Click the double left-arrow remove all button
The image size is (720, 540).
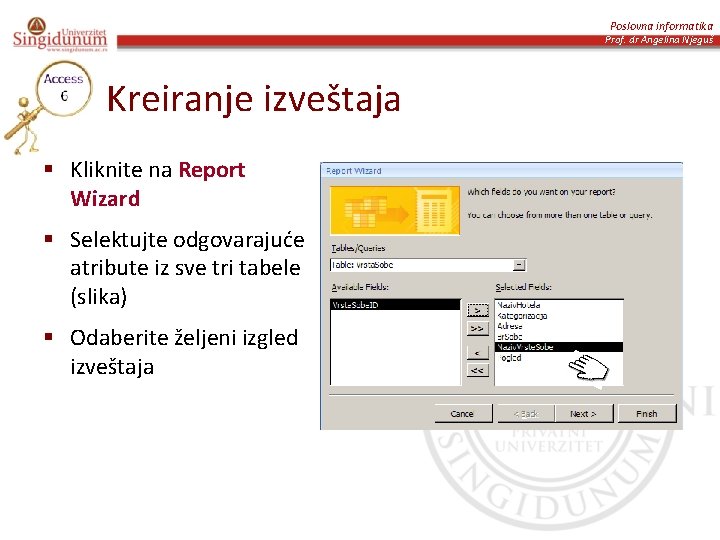477,370
